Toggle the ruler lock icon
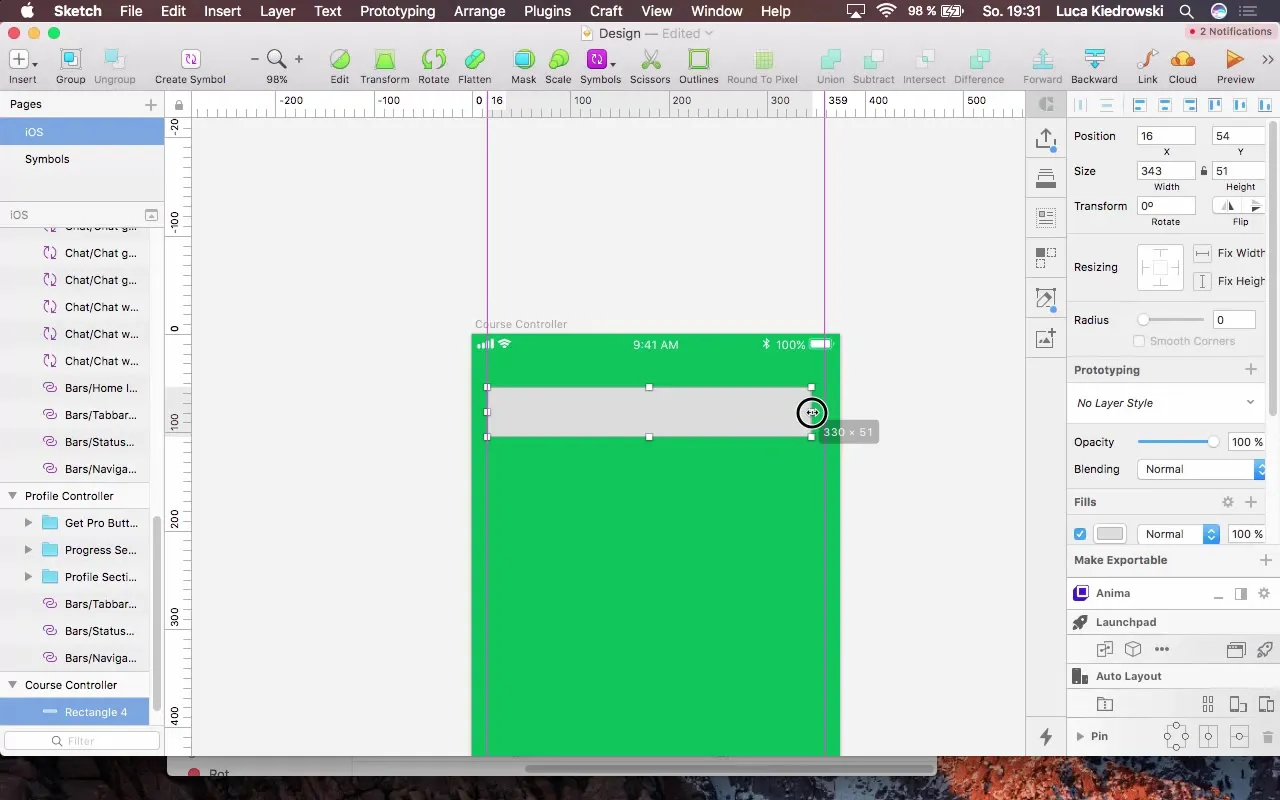 [x=179, y=105]
